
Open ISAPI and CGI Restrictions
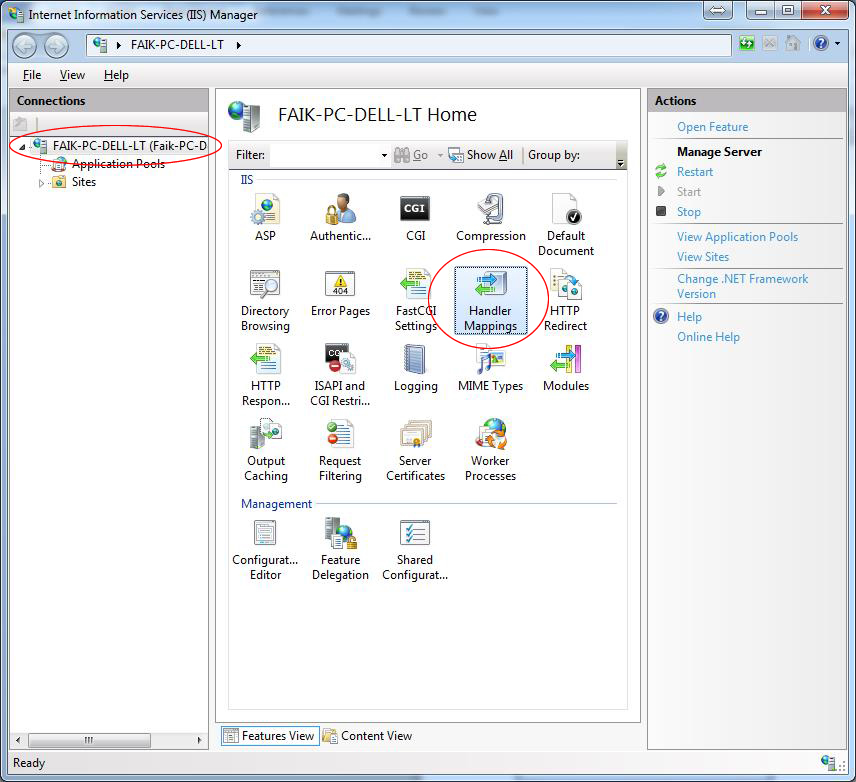pyautogui.click(x=341, y=375)
